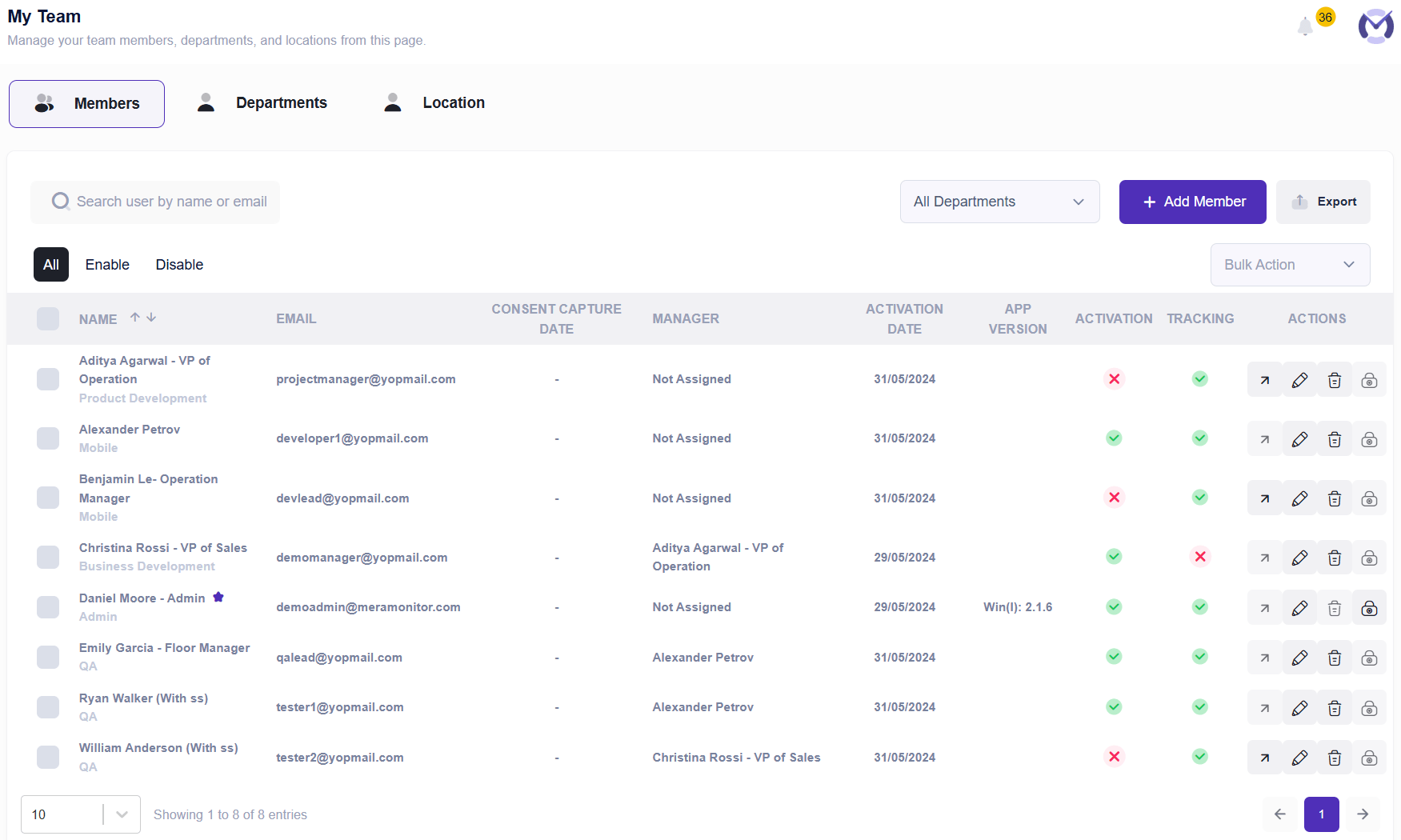Viewport: 1401px width, 840px height.
Task: Check the select-all checkbox in header
Action: [x=48, y=318]
